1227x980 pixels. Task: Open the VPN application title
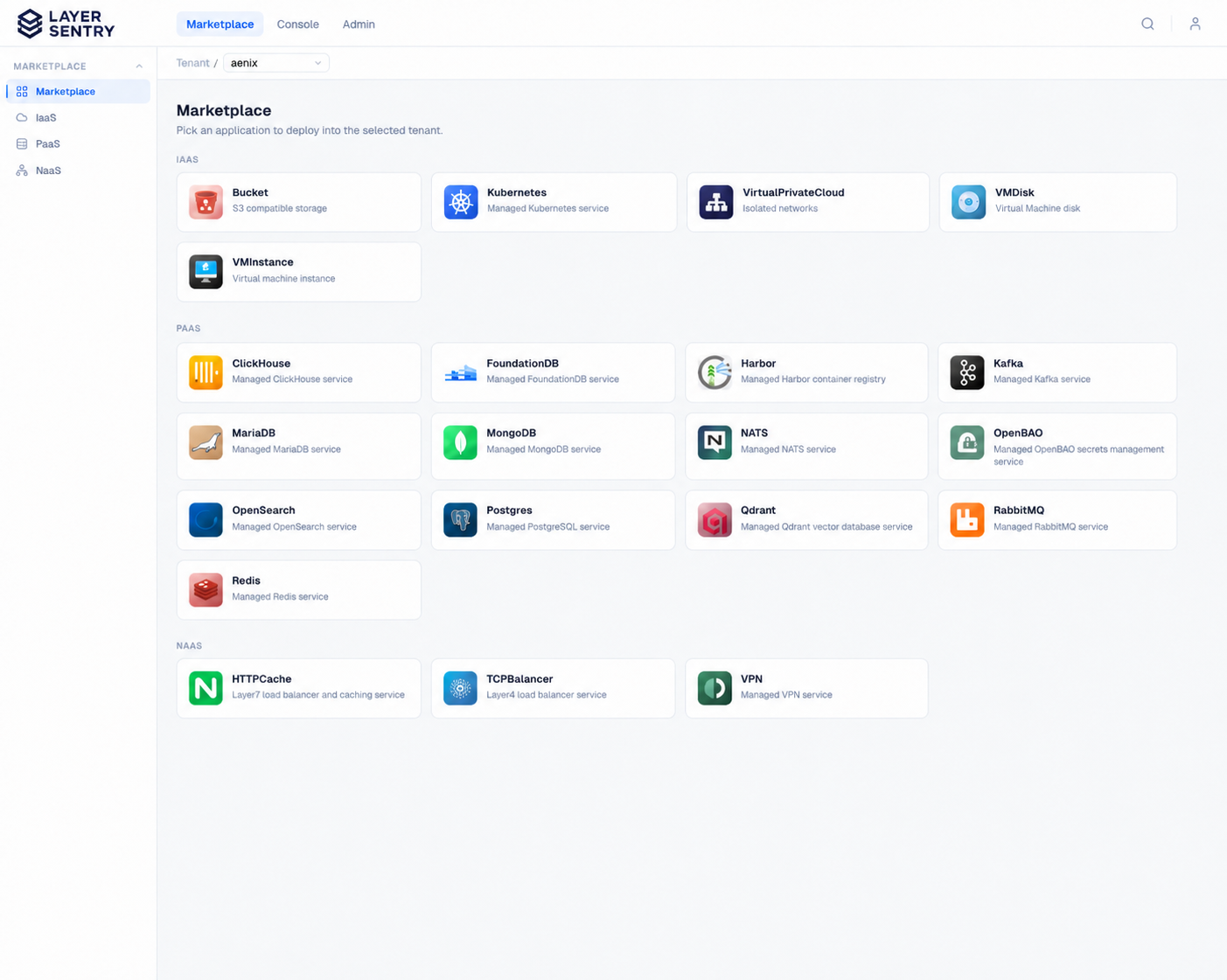pyautogui.click(x=751, y=679)
